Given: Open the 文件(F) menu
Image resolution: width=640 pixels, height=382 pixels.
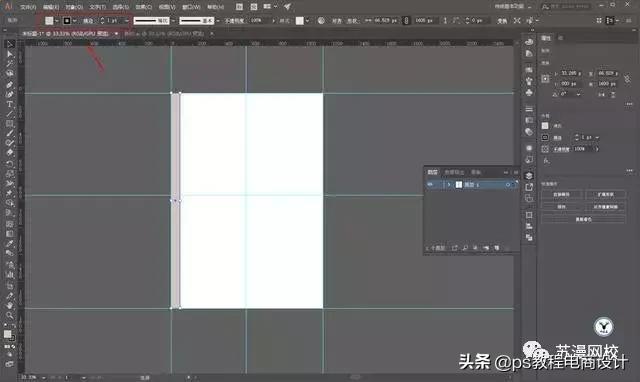Looking at the screenshot, I should point(28,7).
